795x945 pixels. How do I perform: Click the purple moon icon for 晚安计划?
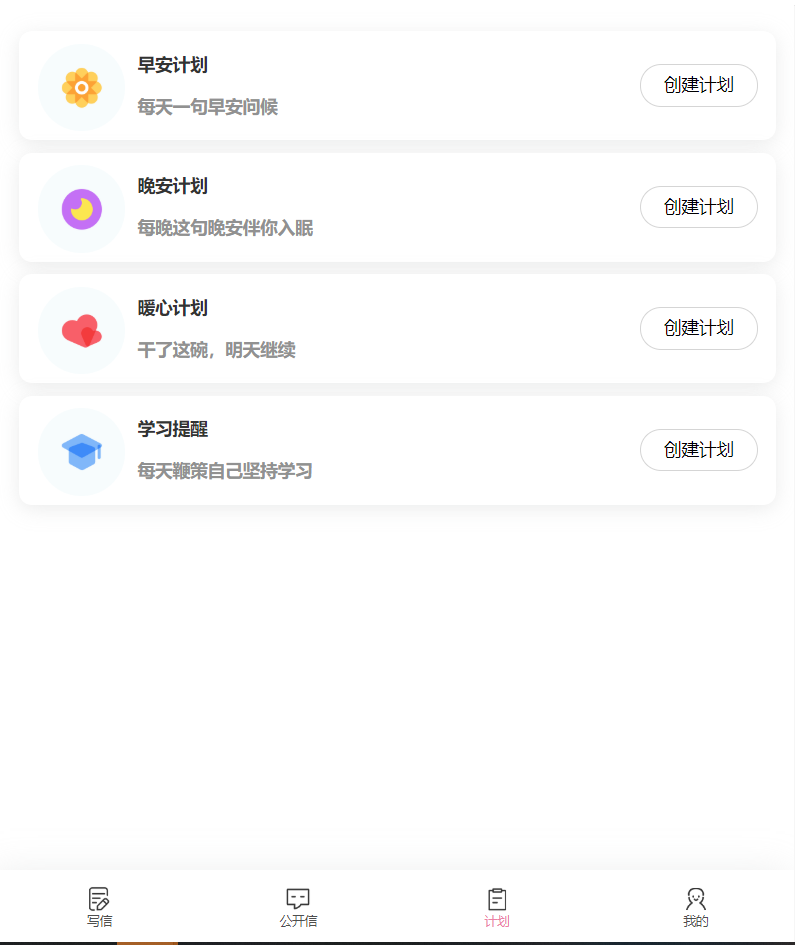tap(81, 209)
